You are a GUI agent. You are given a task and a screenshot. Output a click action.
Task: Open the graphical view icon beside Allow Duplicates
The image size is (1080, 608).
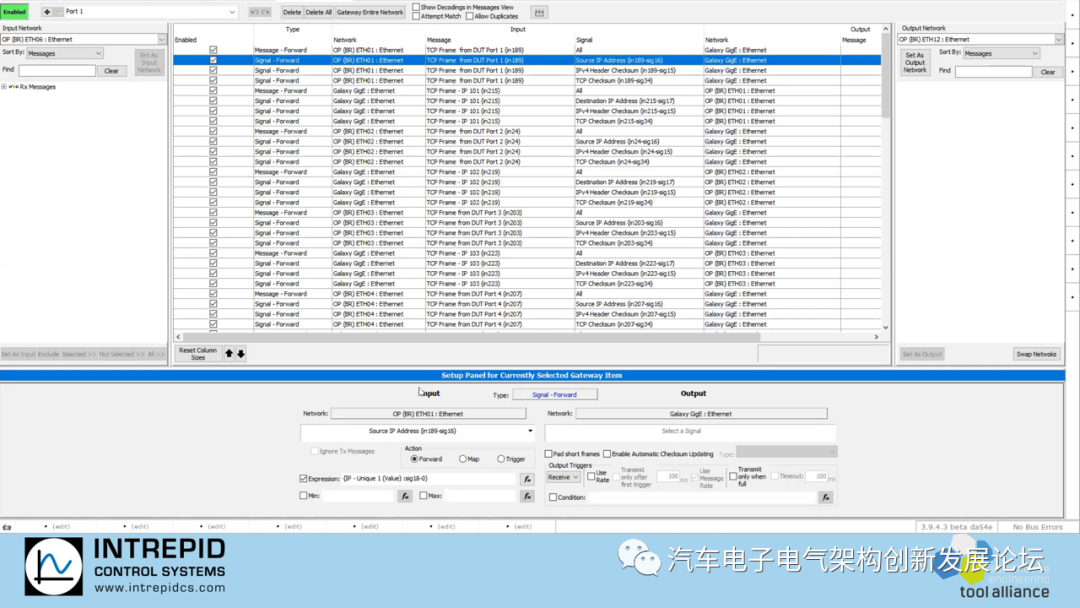540,10
